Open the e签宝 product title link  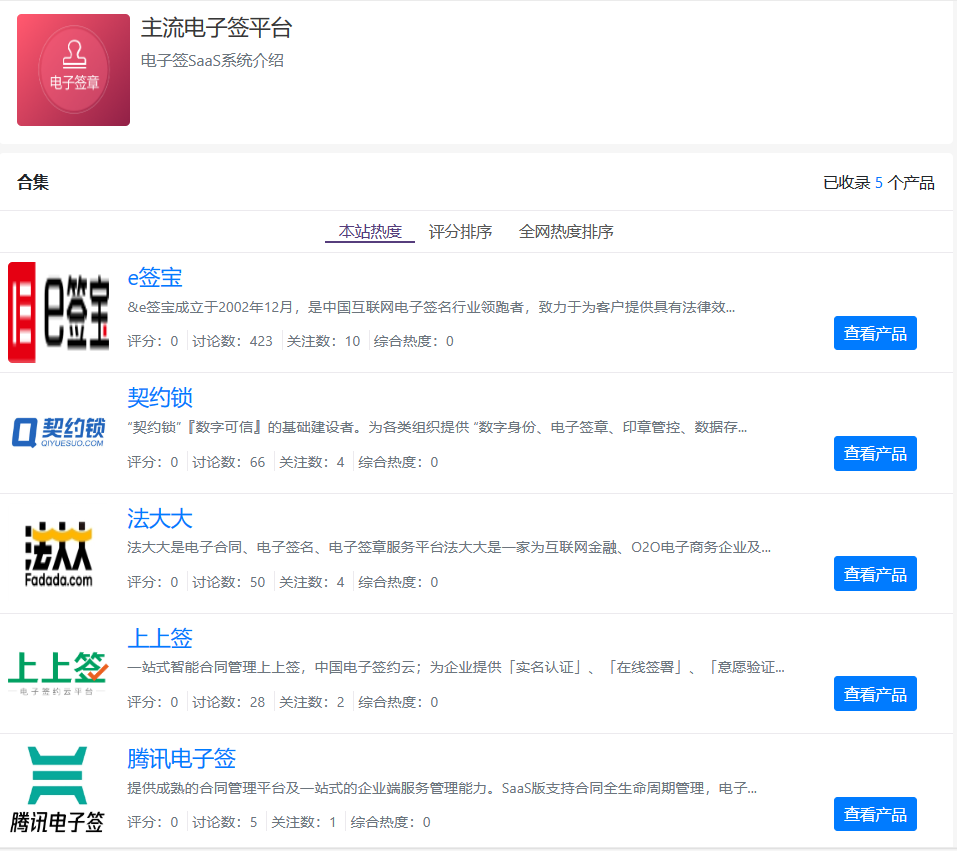pyautogui.click(x=155, y=278)
